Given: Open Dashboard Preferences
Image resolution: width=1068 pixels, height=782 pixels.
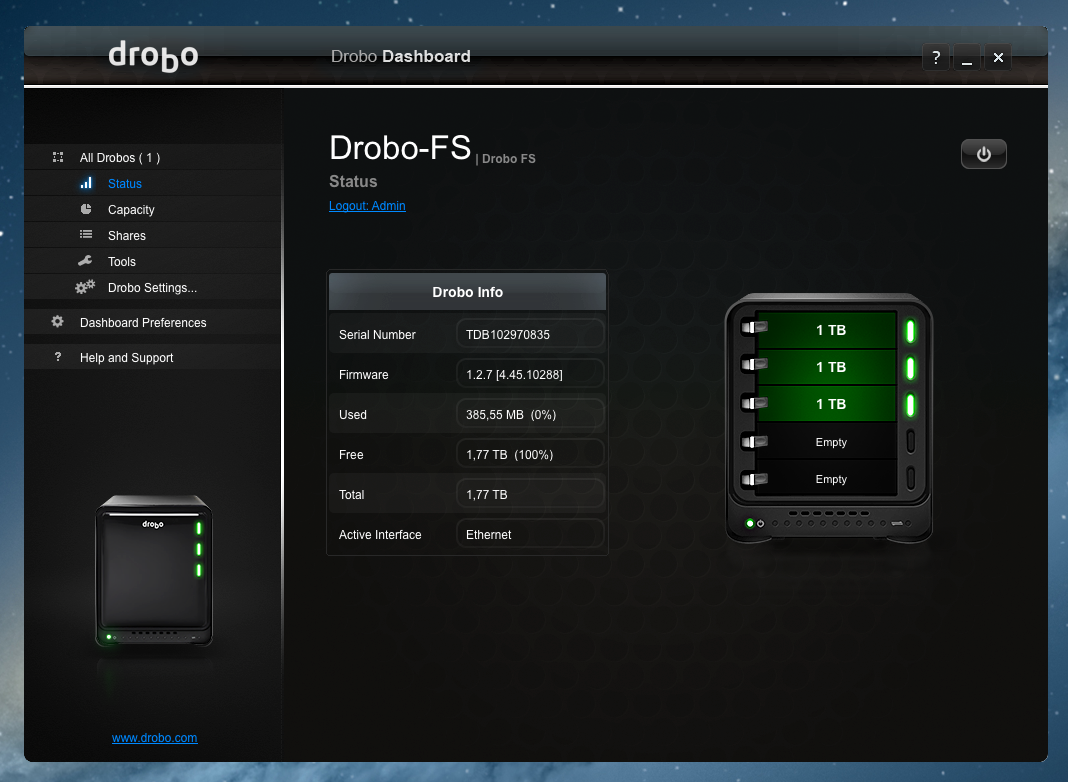Looking at the screenshot, I should point(153,322).
